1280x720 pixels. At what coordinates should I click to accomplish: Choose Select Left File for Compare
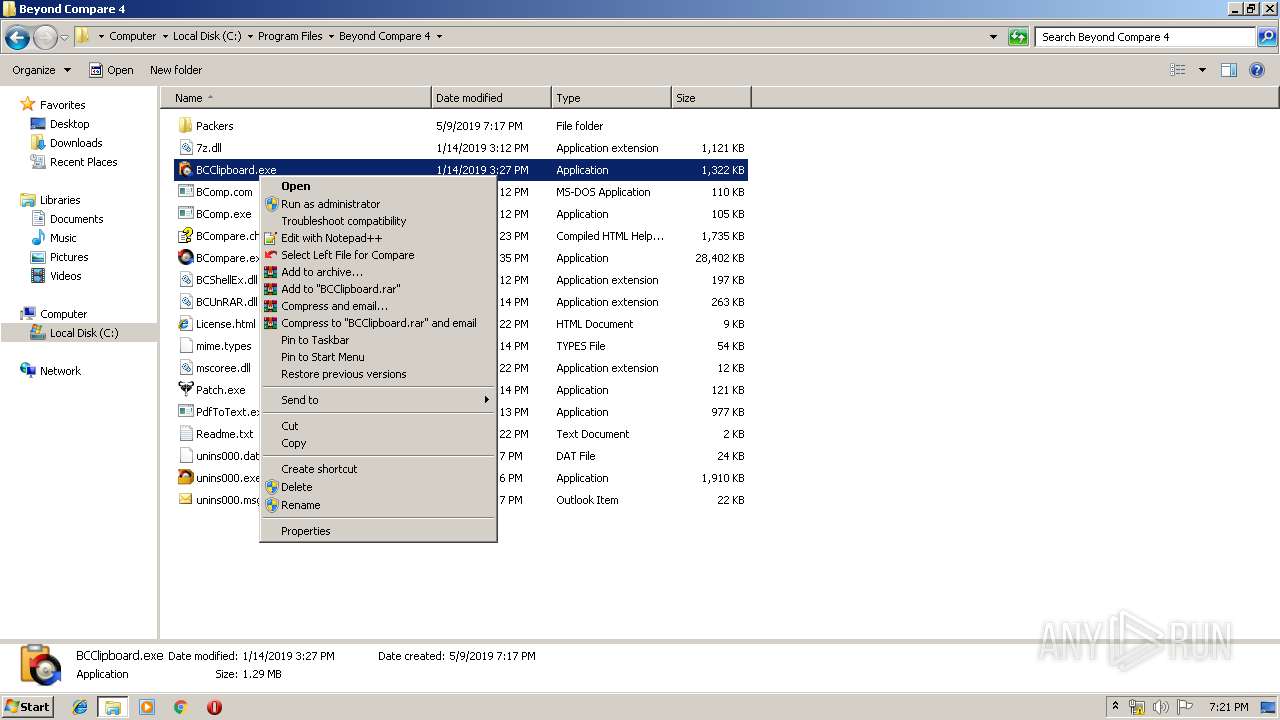(378, 255)
